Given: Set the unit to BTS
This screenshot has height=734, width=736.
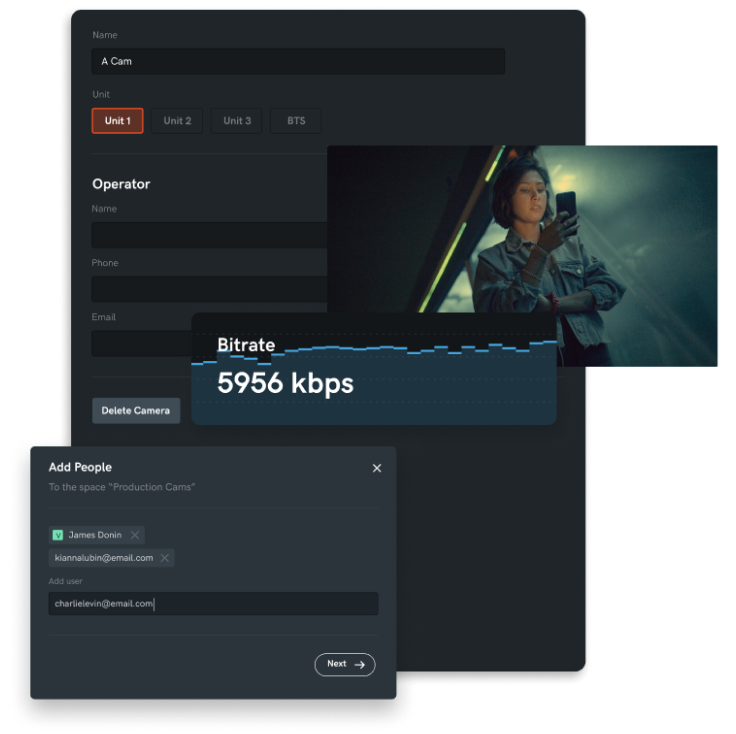Looking at the screenshot, I should pyautogui.click(x=296, y=121).
